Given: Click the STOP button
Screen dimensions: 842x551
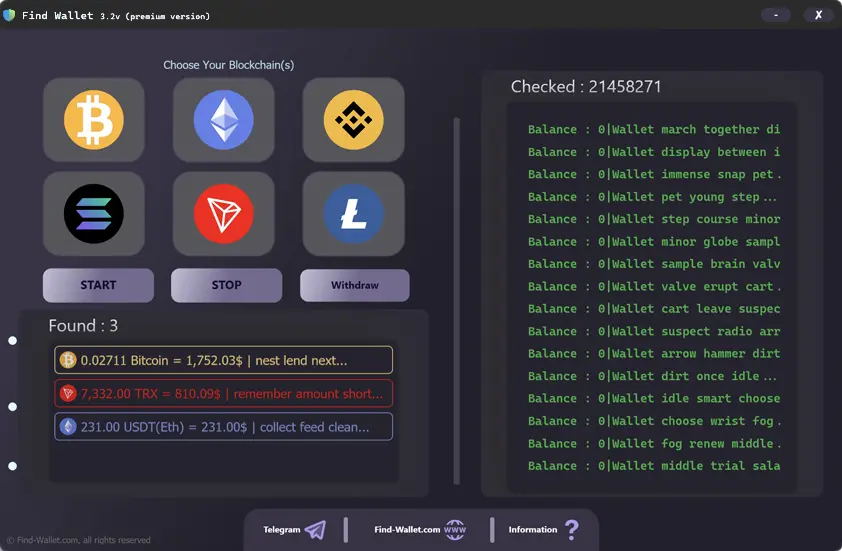Looking at the screenshot, I should coord(227,285).
